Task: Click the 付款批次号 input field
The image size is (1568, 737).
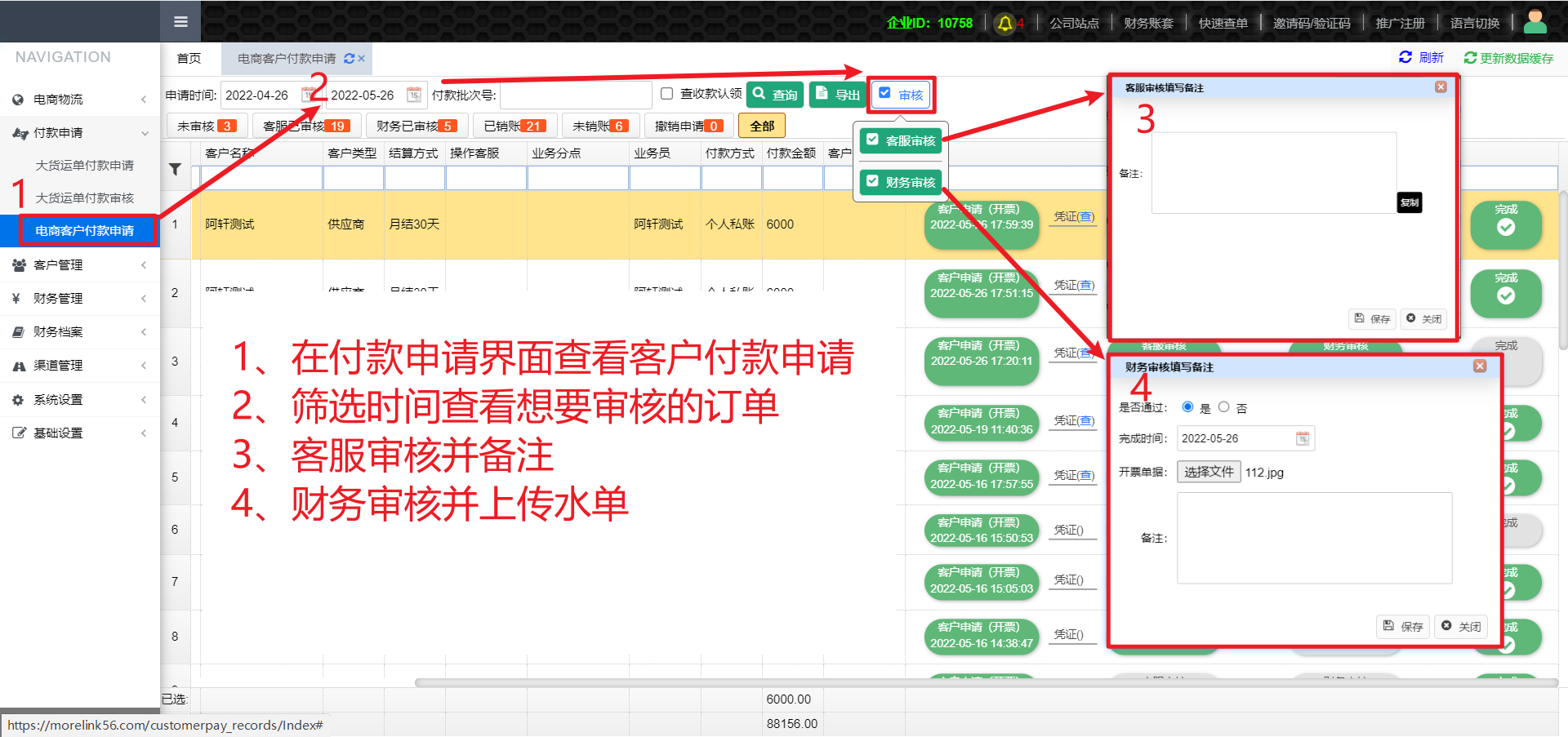Action: pyautogui.click(x=576, y=95)
